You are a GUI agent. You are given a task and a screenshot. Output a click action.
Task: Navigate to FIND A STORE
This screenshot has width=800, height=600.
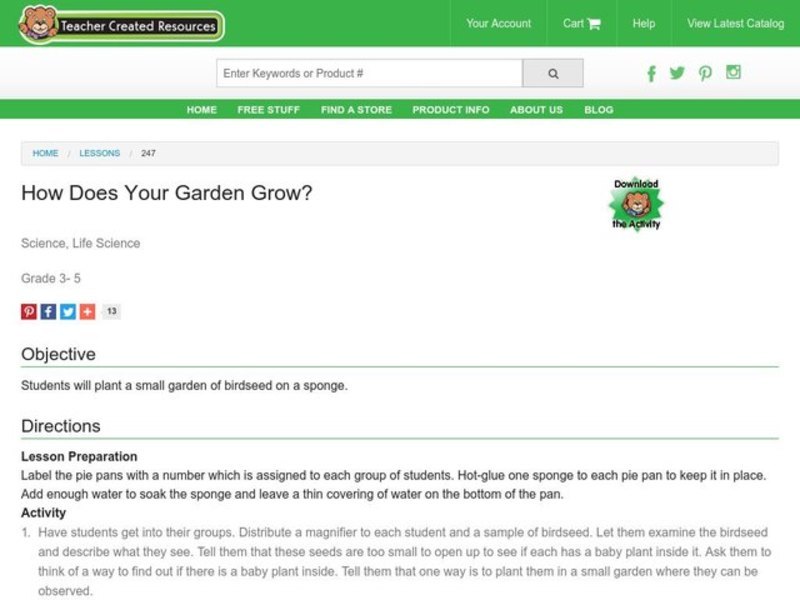355,110
